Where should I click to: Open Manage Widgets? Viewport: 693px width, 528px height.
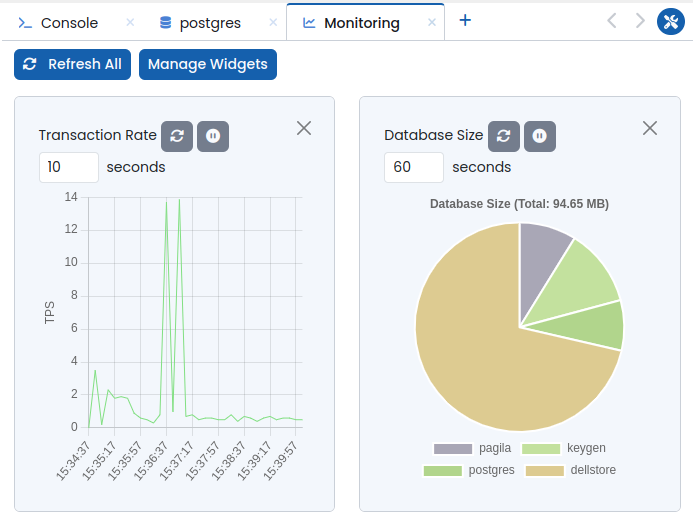pyautogui.click(x=208, y=65)
